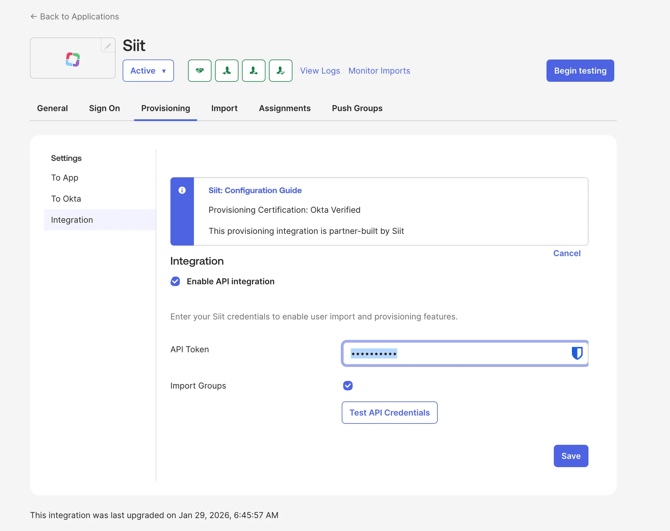The image size is (670, 531).
Task: Click the handshake icon button
Action: (x=200, y=71)
